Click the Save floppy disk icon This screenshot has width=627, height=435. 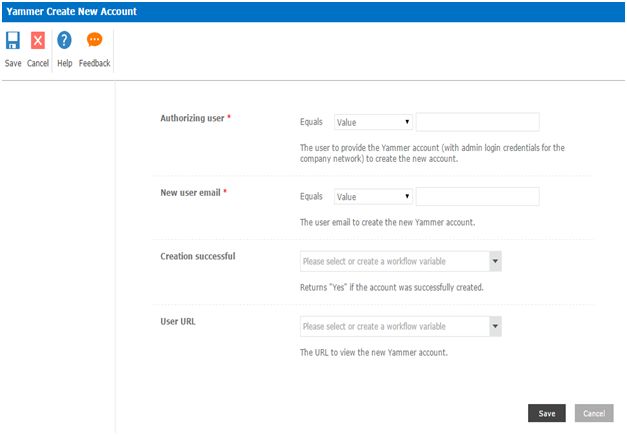coord(13,41)
